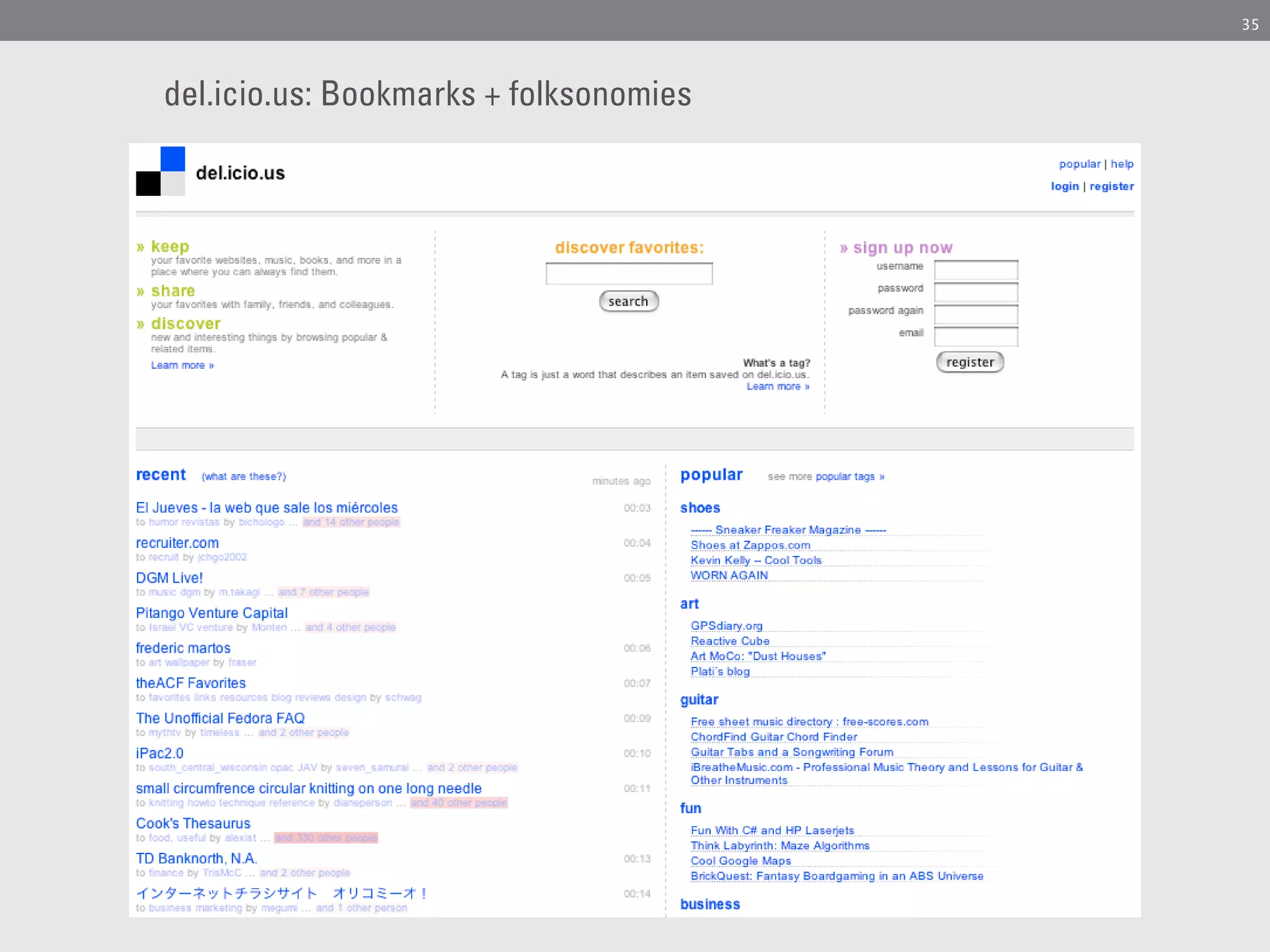Open The Unofficial Fedora FAQ link
Image resolution: width=1270 pixels, height=952 pixels.
pyautogui.click(x=220, y=718)
